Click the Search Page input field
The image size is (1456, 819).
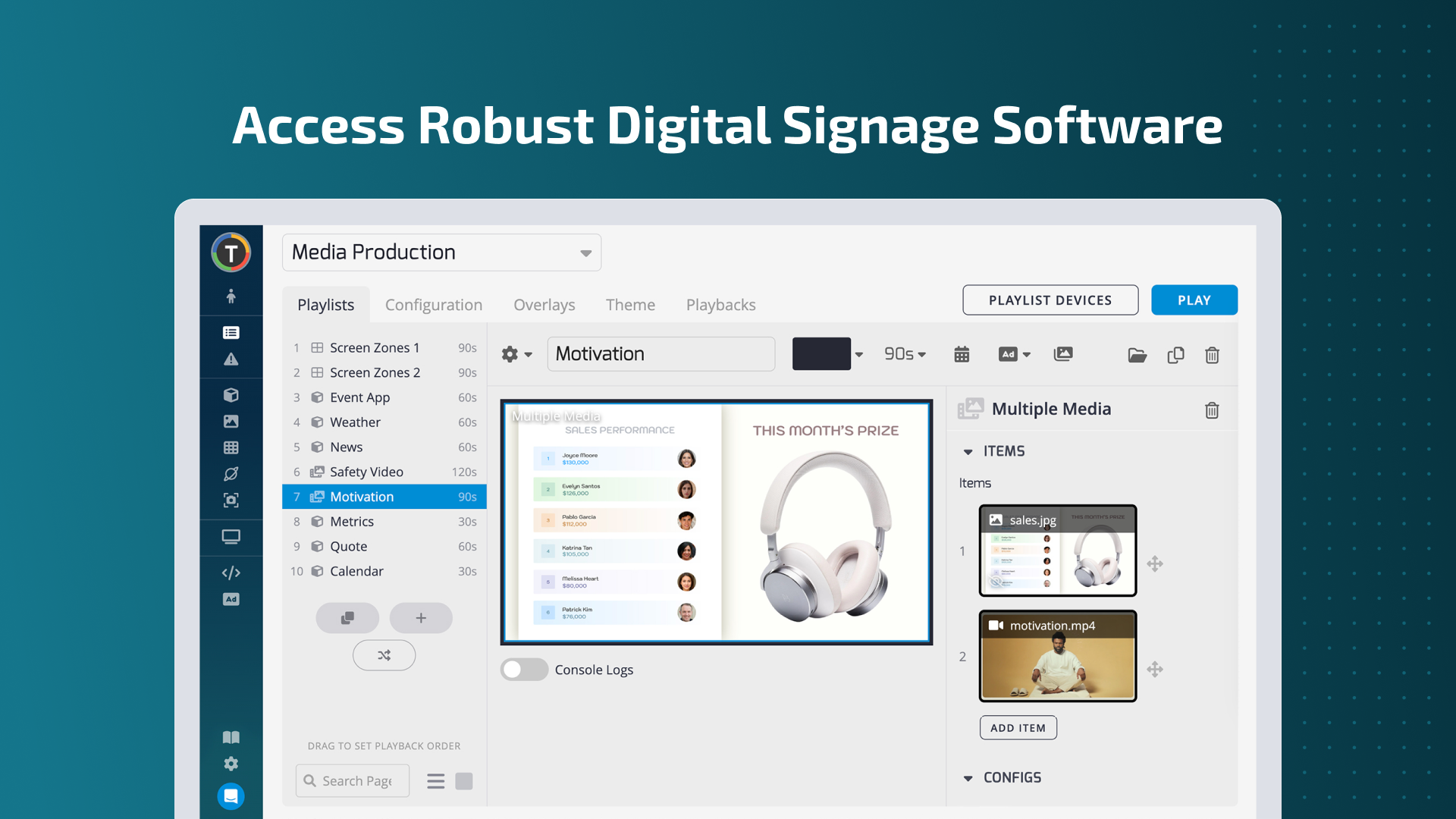coord(352,780)
